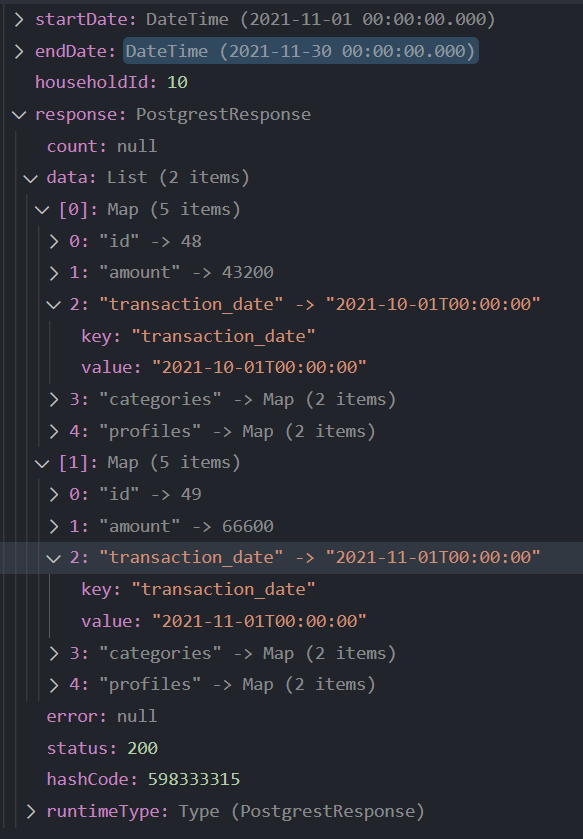Screen dimensions: 583x839
Task: Expand the amount 43200 entry
Action: click(56, 272)
